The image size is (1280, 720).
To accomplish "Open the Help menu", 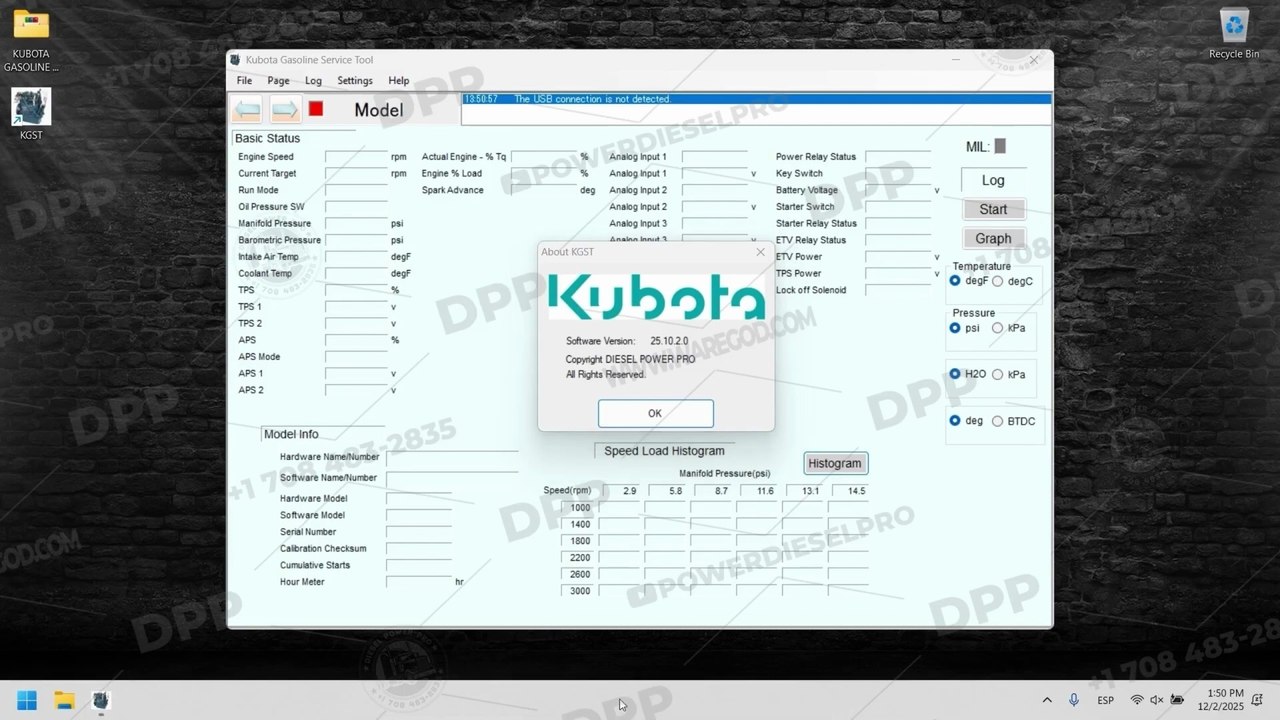I will coord(399,81).
